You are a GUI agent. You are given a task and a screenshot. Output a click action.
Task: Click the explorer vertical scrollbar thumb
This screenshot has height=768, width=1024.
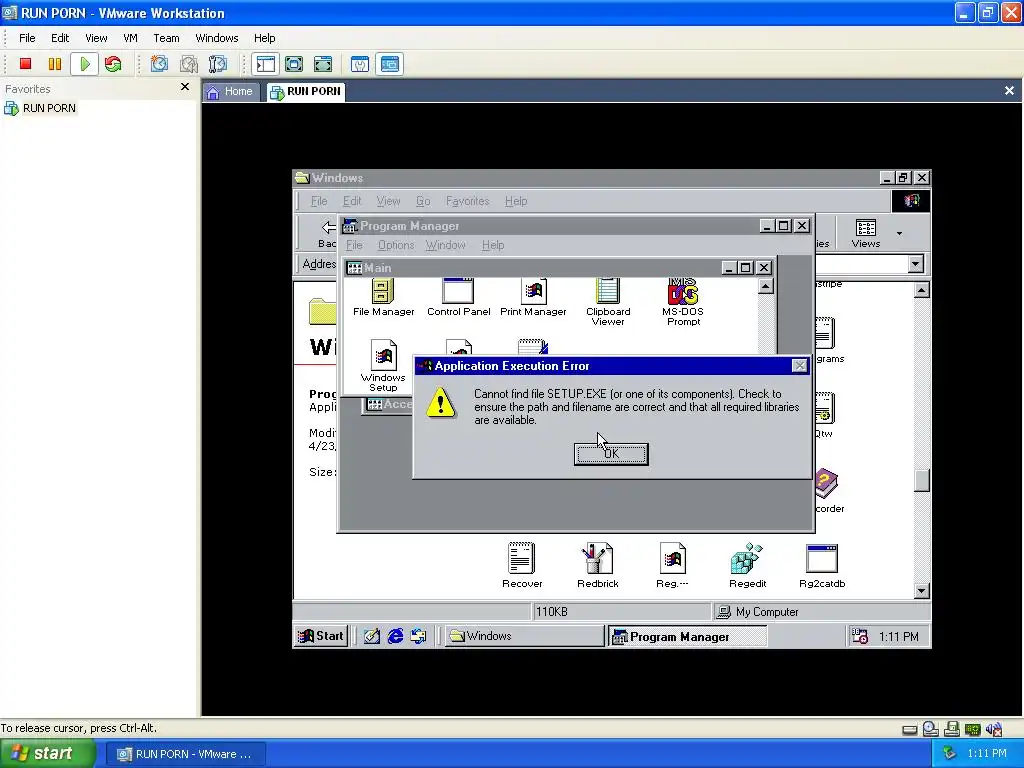921,481
